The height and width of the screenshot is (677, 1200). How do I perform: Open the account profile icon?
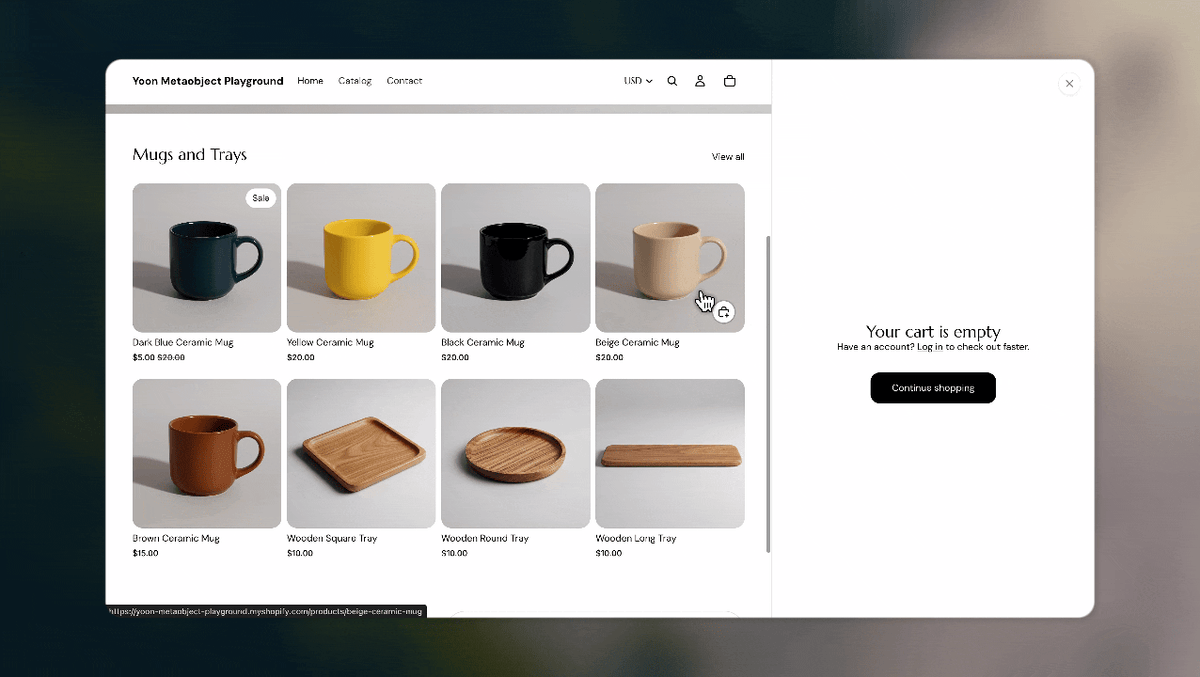[700, 81]
